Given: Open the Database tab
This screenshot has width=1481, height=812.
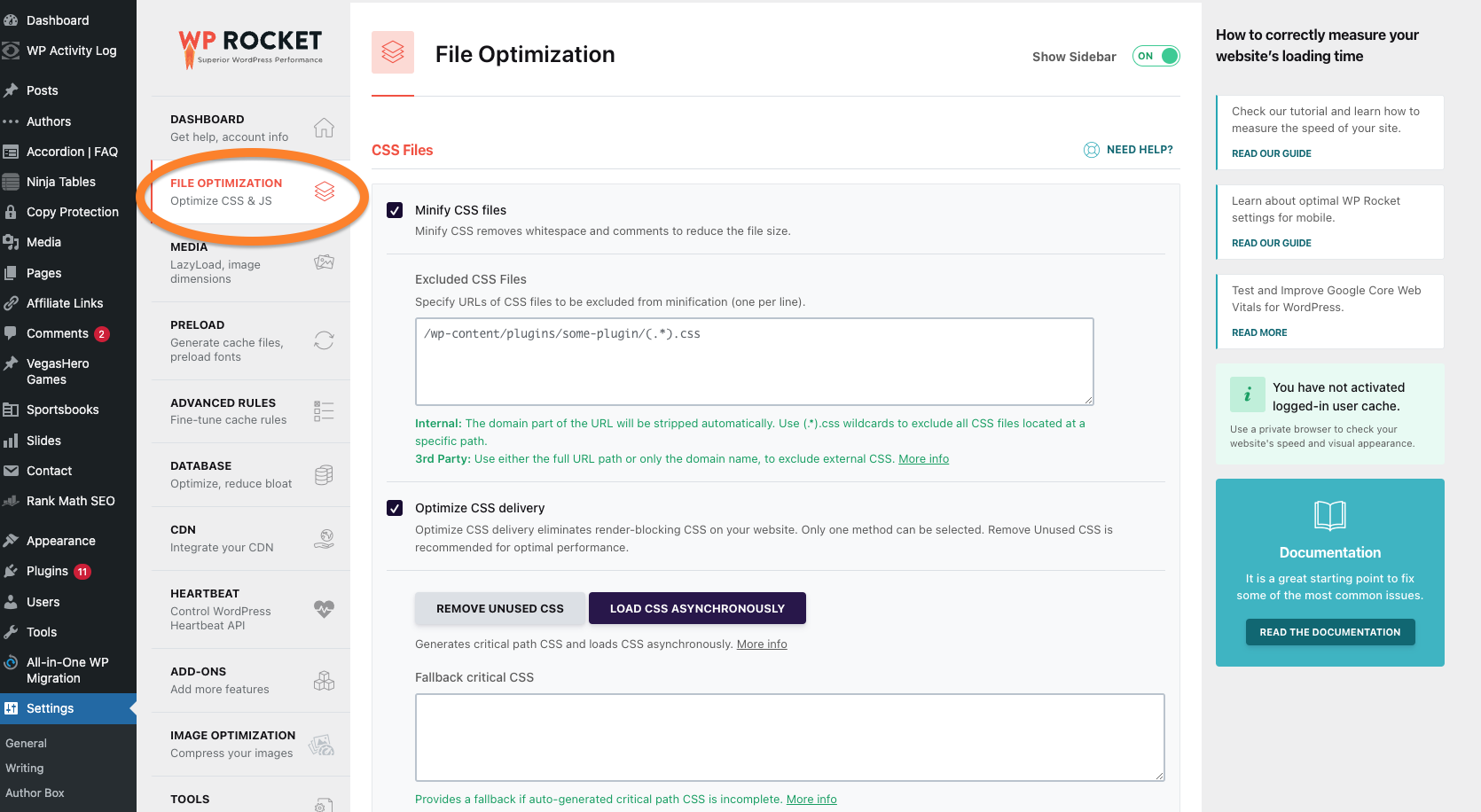Looking at the screenshot, I should point(251,475).
